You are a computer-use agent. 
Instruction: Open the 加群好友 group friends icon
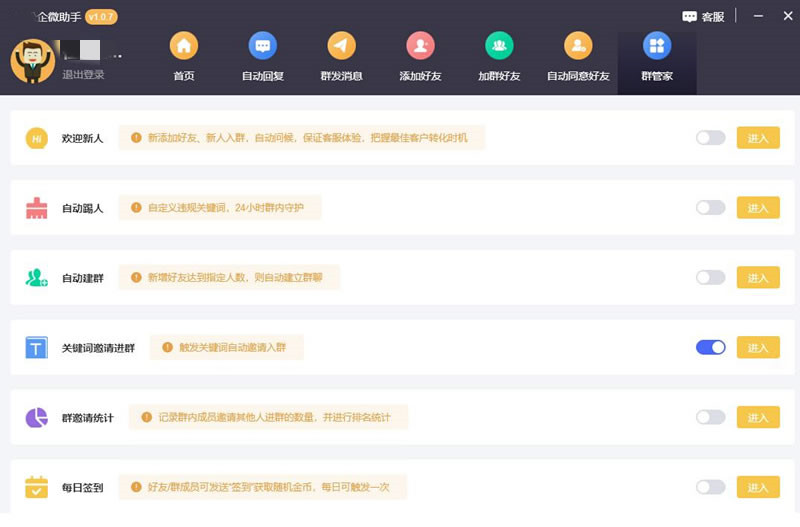tap(499, 46)
